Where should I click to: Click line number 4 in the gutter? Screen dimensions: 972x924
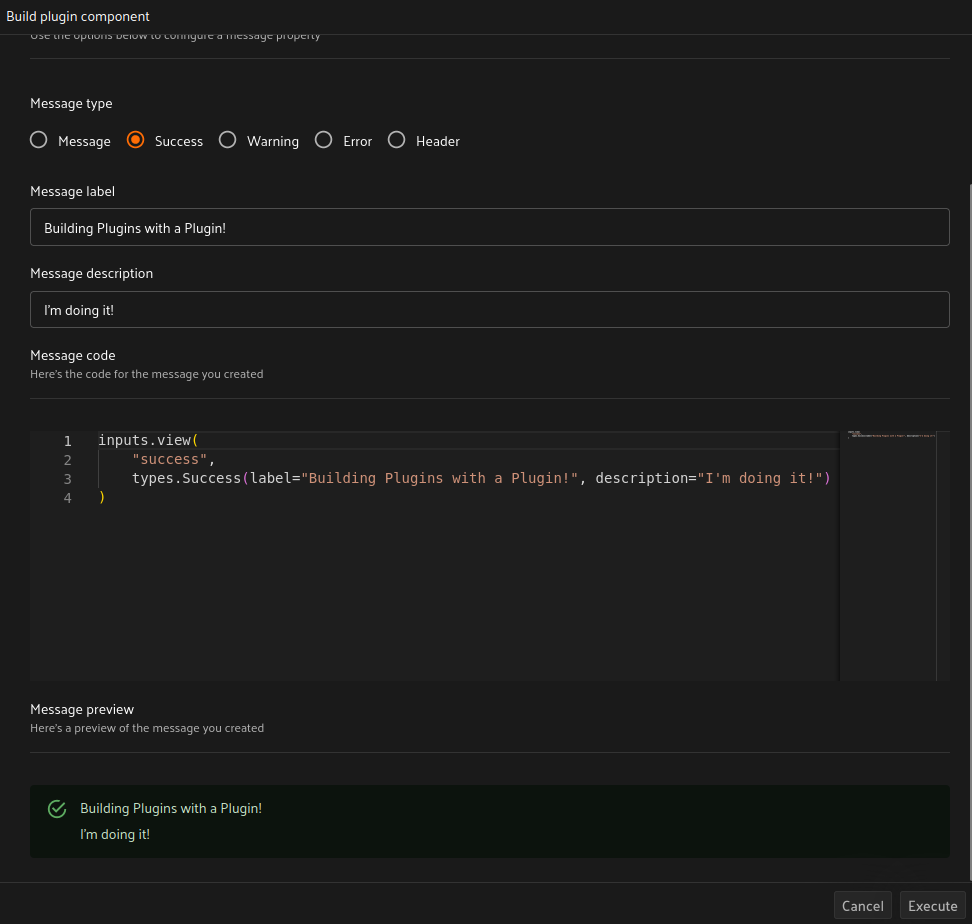68,498
